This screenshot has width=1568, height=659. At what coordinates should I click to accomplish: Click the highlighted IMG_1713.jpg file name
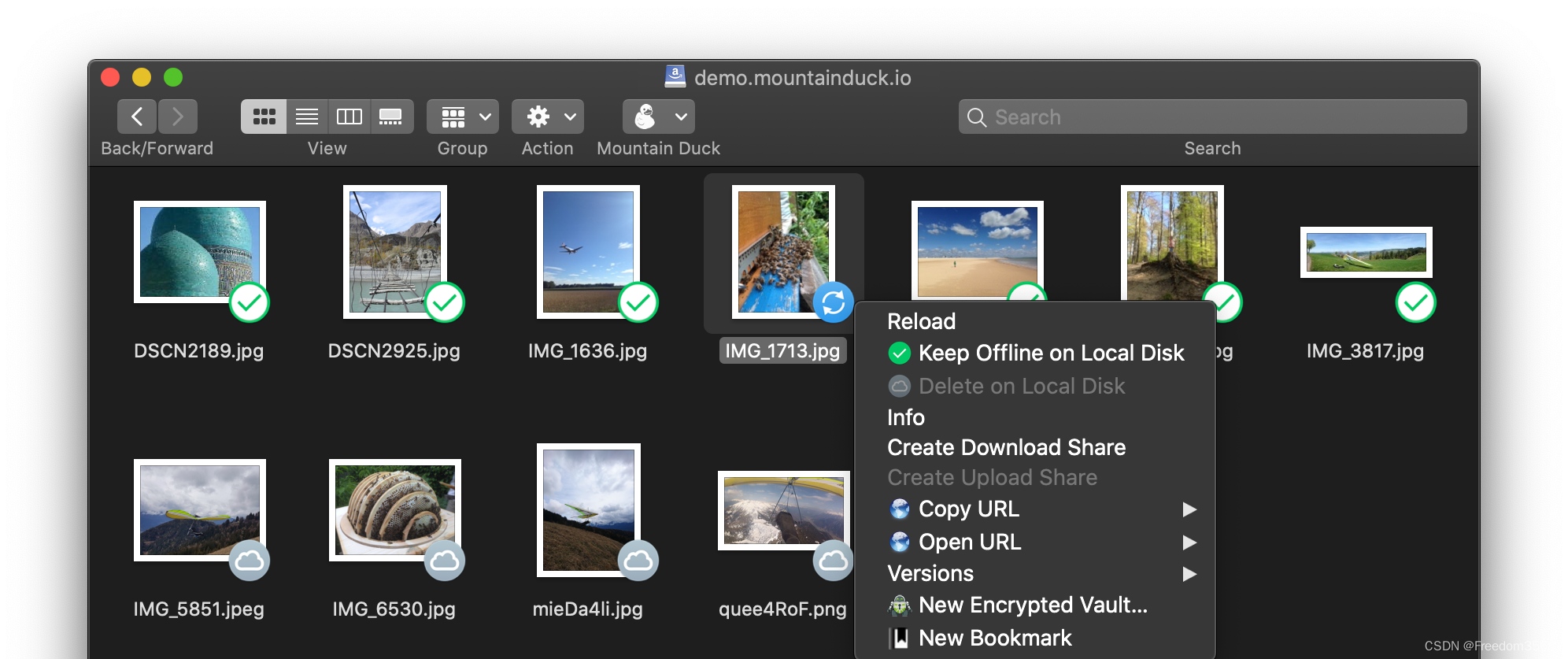pyautogui.click(x=783, y=350)
